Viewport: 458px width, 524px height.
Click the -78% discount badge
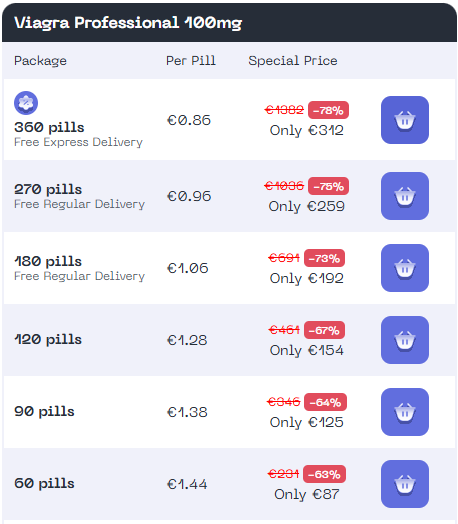[328, 110]
